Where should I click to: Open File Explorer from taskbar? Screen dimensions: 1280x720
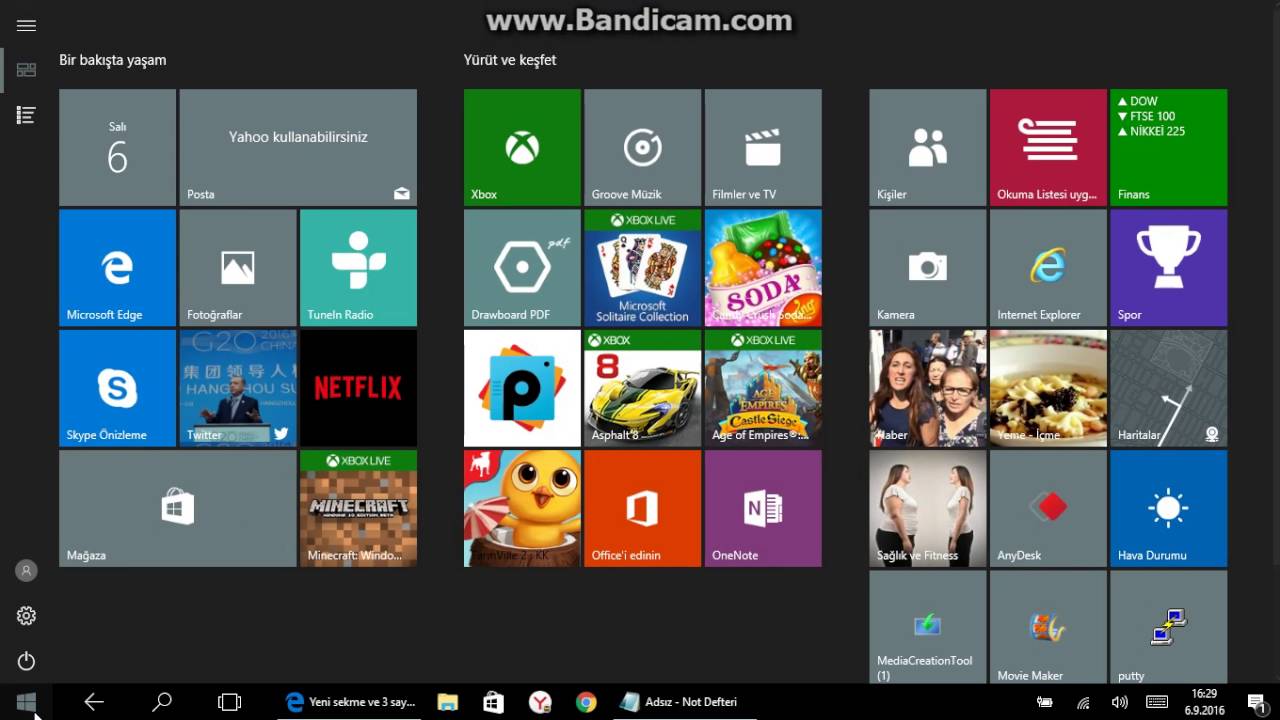tap(447, 702)
